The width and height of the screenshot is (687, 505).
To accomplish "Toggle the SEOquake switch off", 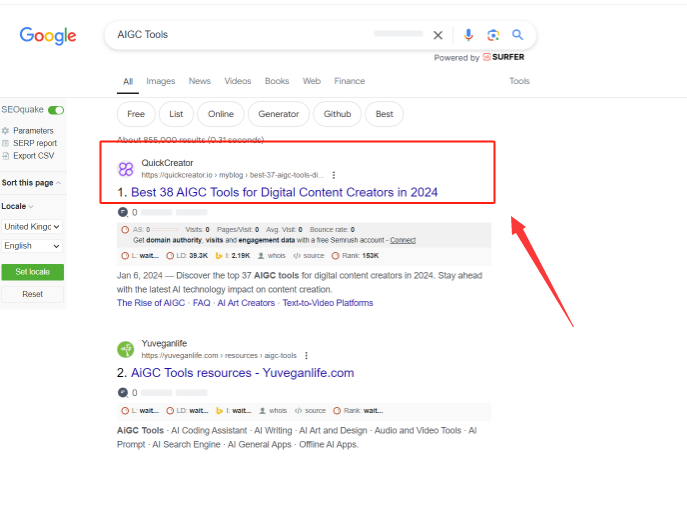I will tap(56, 110).
